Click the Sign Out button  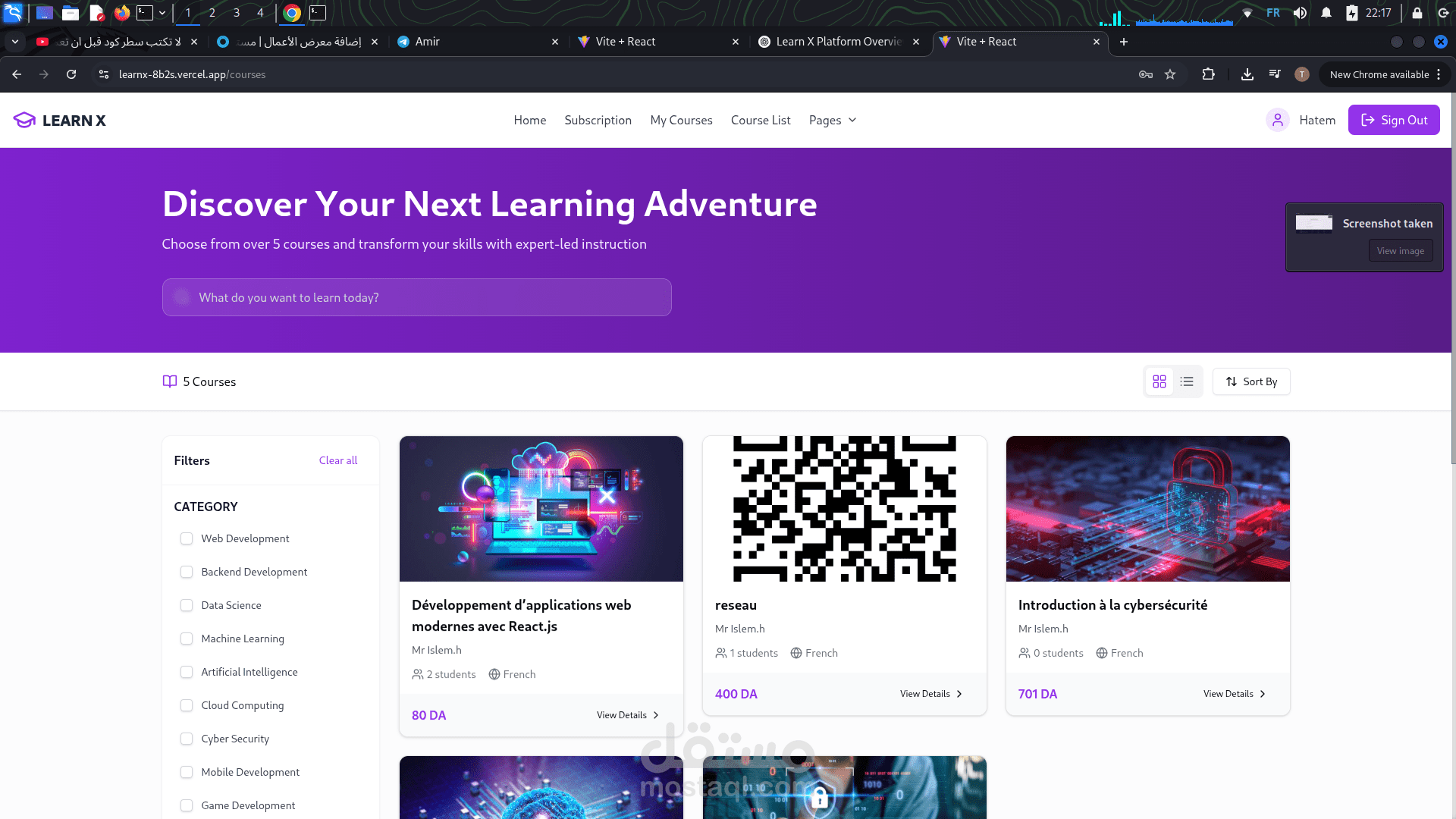point(1394,120)
